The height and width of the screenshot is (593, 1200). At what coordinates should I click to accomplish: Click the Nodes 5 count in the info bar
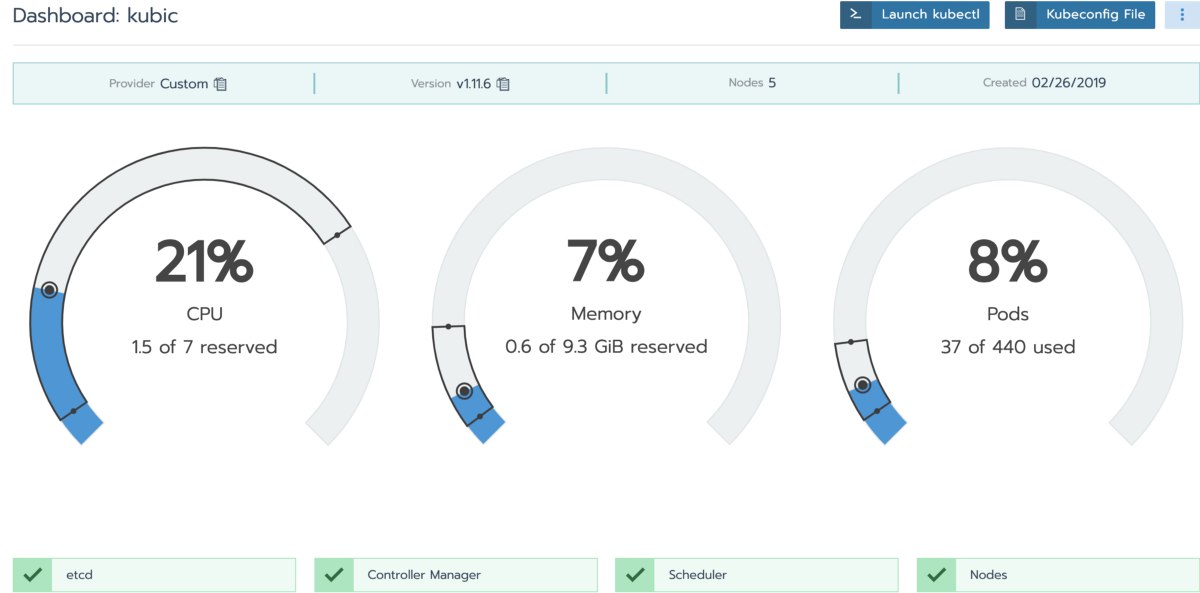coord(752,83)
